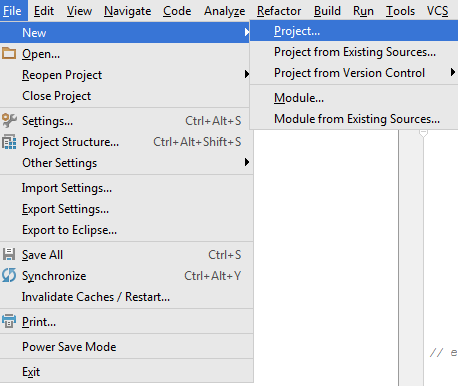The image size is (458, 386).
Task: Expand the Reopen Project submenu arrow
Action: 247,74
